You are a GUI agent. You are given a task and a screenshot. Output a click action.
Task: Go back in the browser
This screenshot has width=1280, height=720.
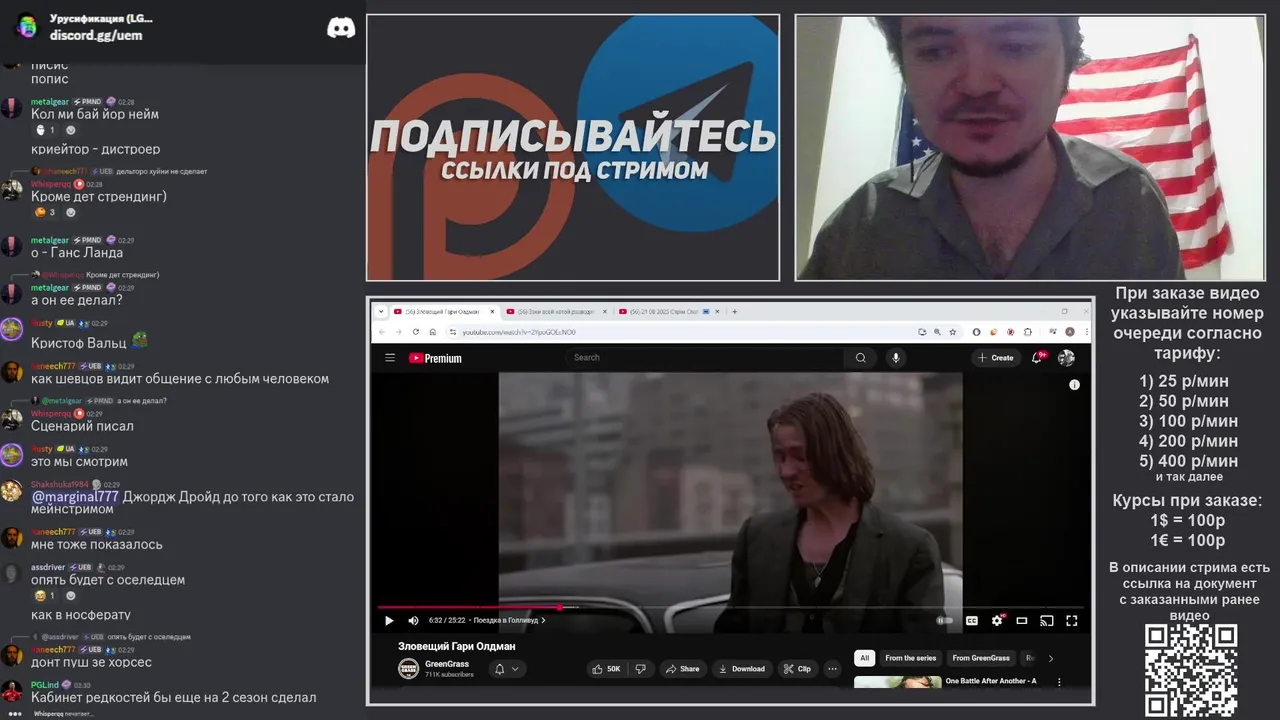point(381,332)
